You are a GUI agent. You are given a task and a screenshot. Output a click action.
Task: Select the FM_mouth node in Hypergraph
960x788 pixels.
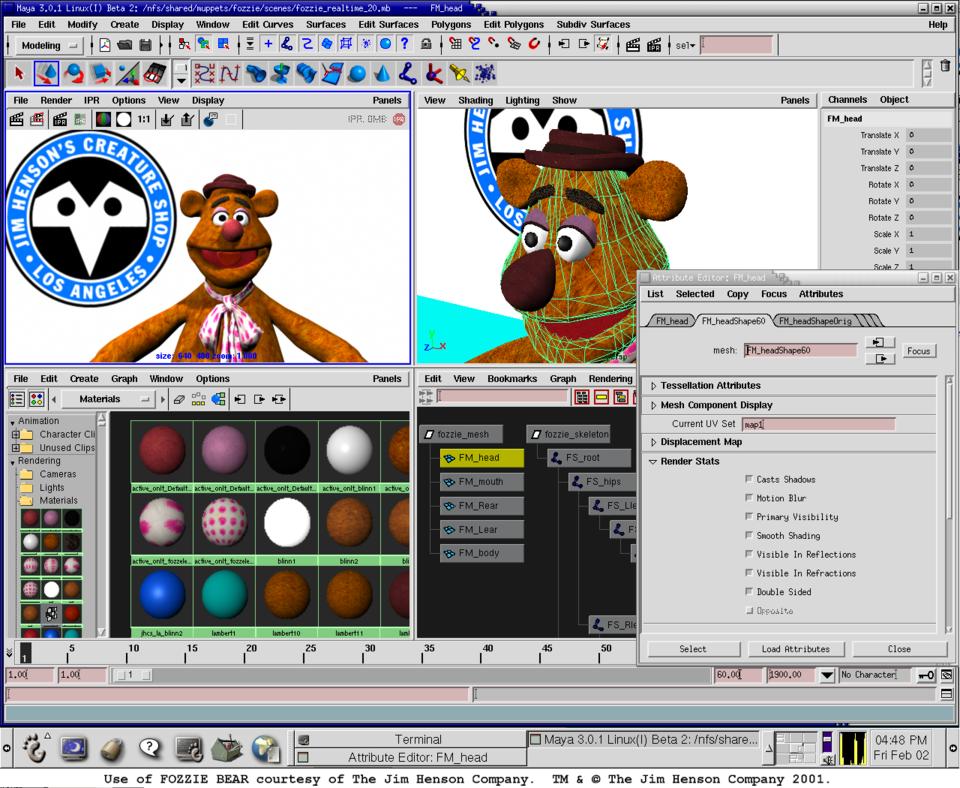click(x=481, y=482)
